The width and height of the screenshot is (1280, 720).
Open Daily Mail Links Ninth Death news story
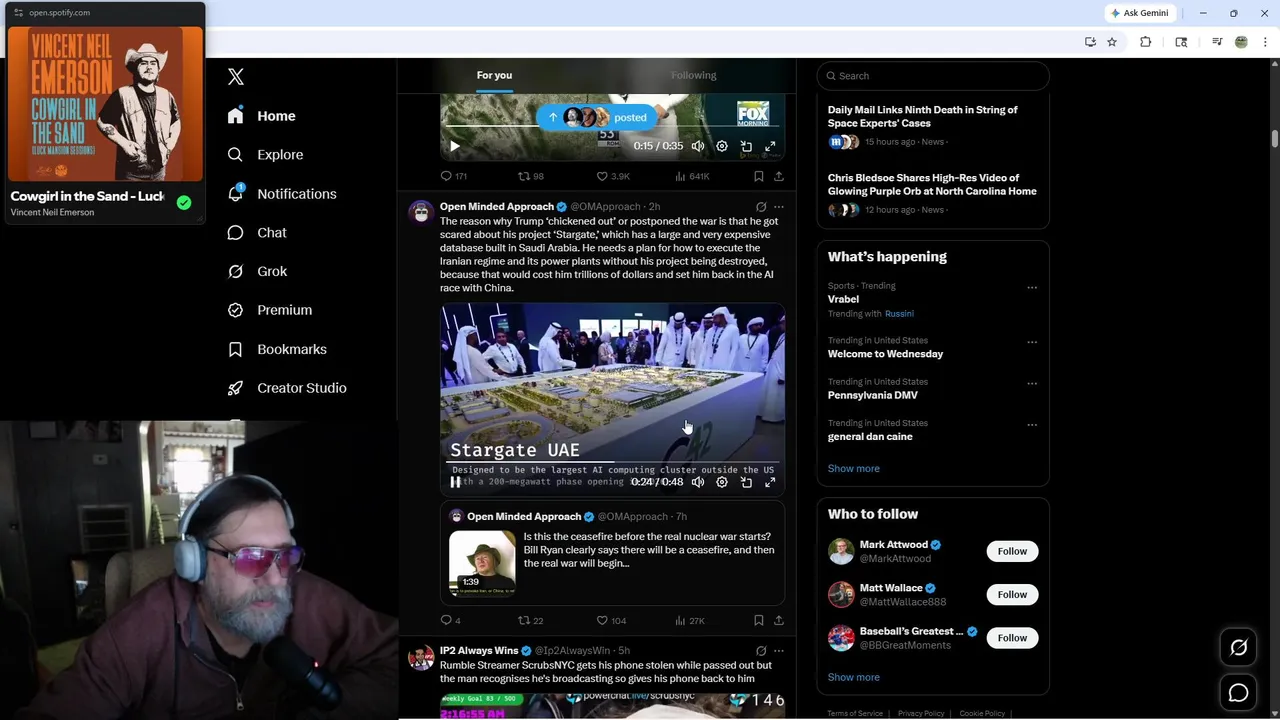(x=923, y=117)
